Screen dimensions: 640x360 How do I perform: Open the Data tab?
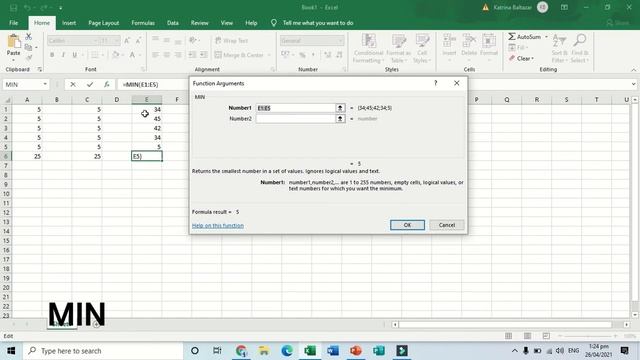pyautogui.click(x=173, y=23)
